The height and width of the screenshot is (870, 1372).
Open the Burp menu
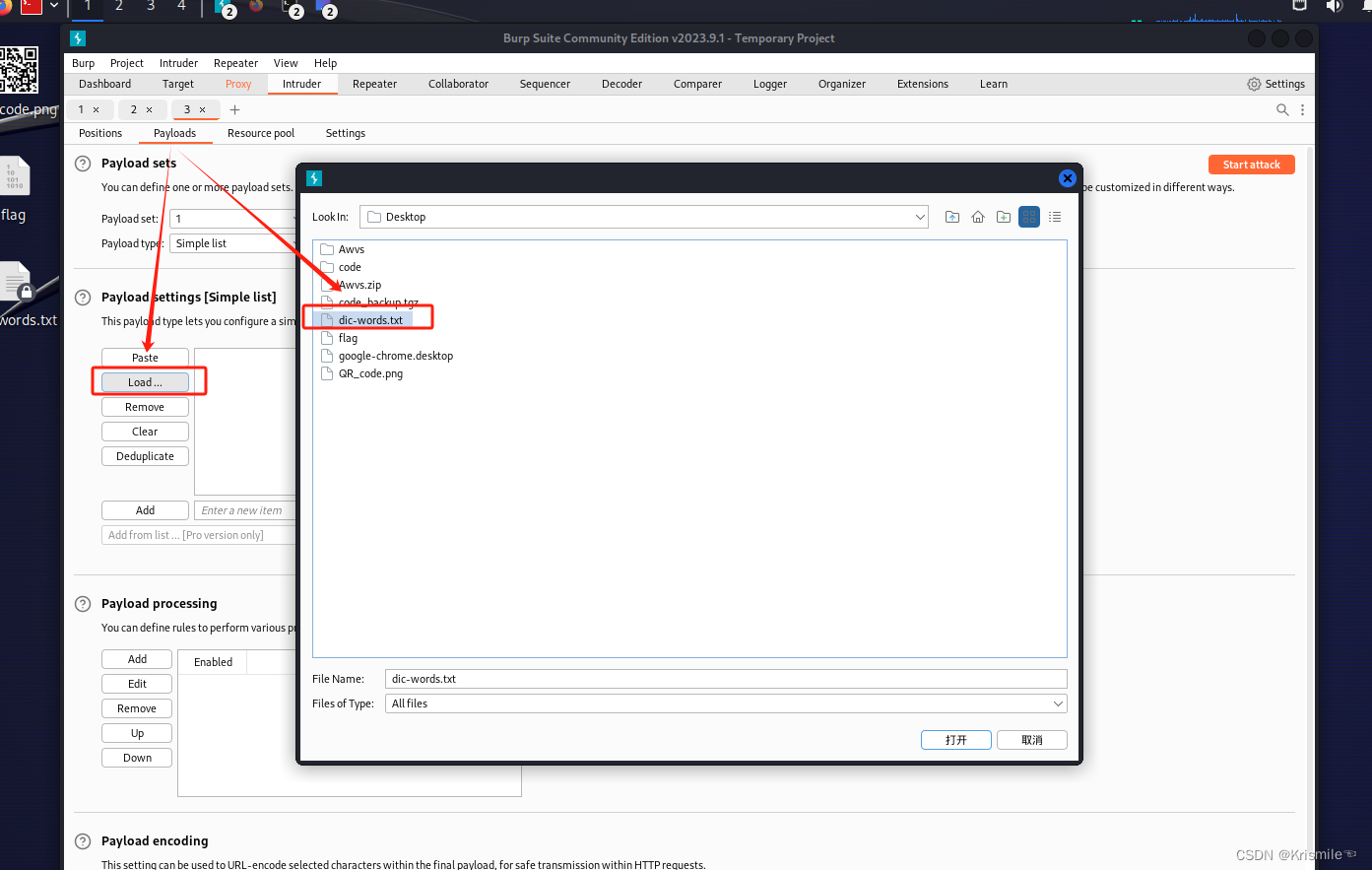(x=84, y=63)
